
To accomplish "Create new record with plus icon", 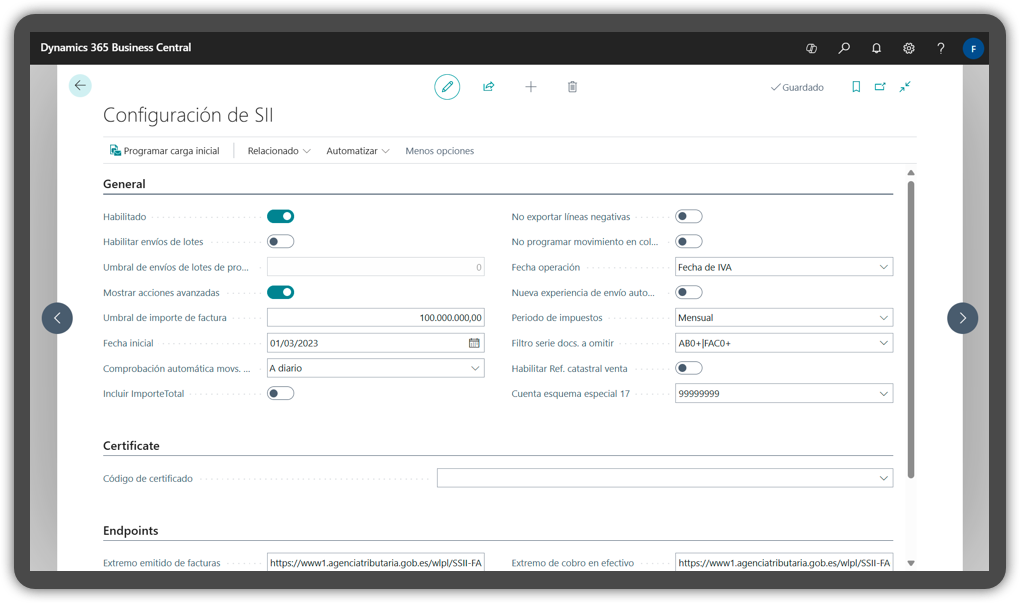I will click(x=531, y=87).
